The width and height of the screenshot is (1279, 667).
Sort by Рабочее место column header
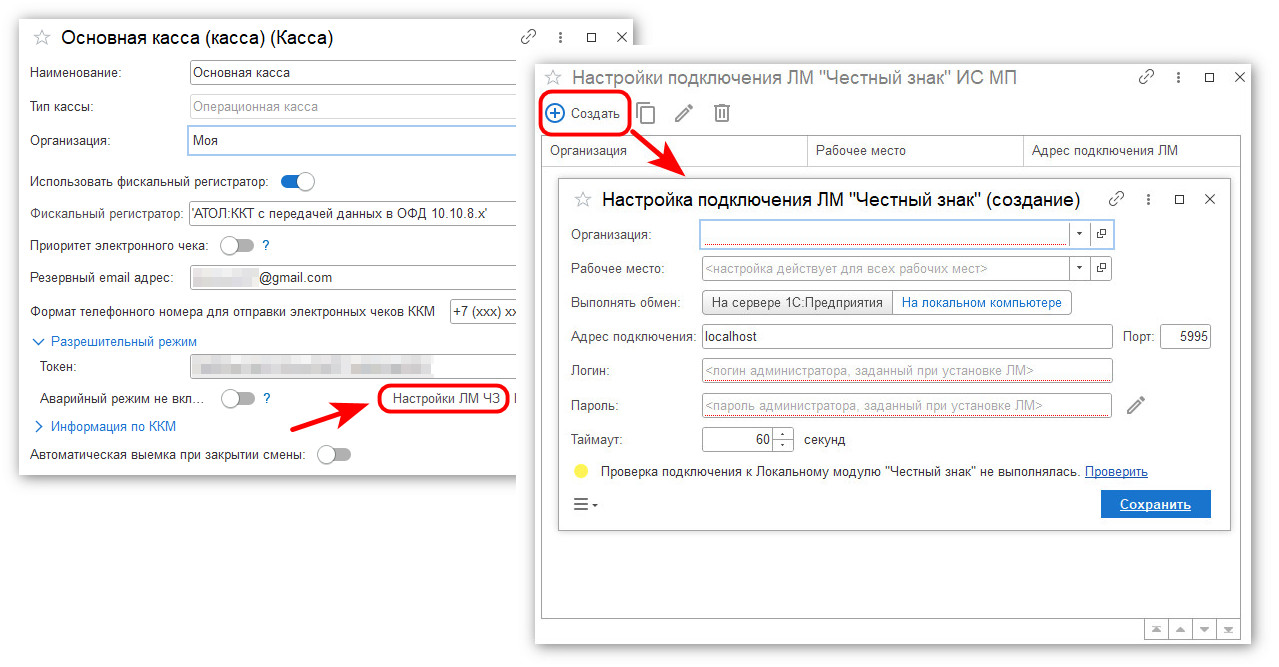(915, 150)
